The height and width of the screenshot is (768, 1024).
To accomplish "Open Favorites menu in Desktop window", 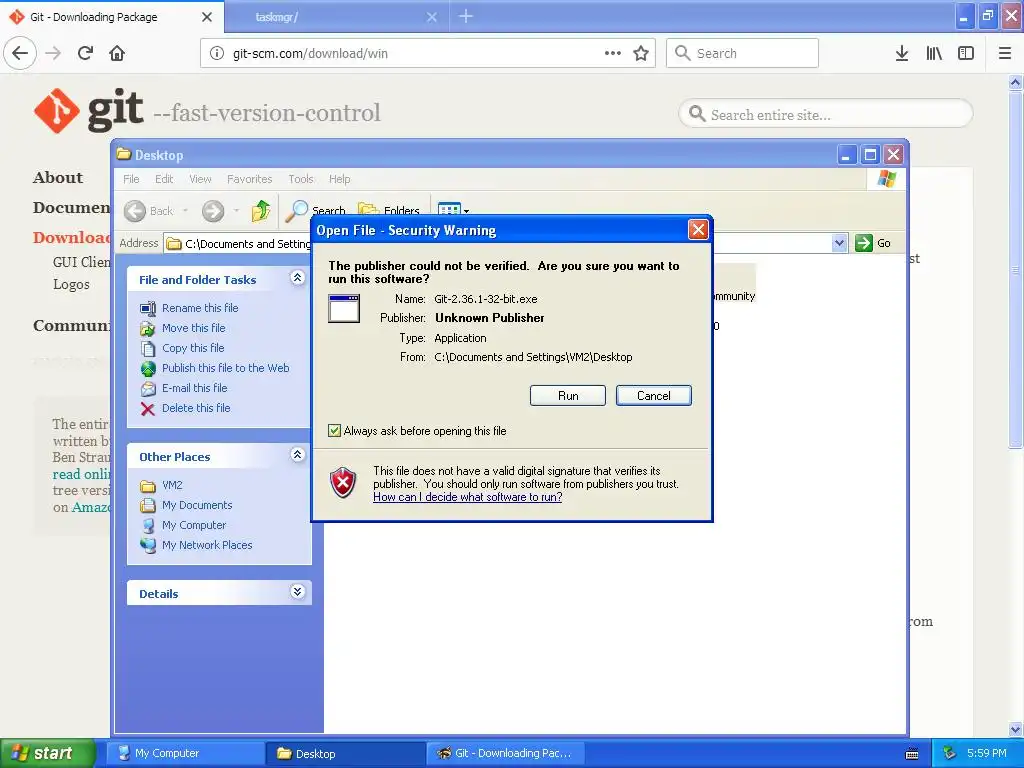I will [249, 179].
